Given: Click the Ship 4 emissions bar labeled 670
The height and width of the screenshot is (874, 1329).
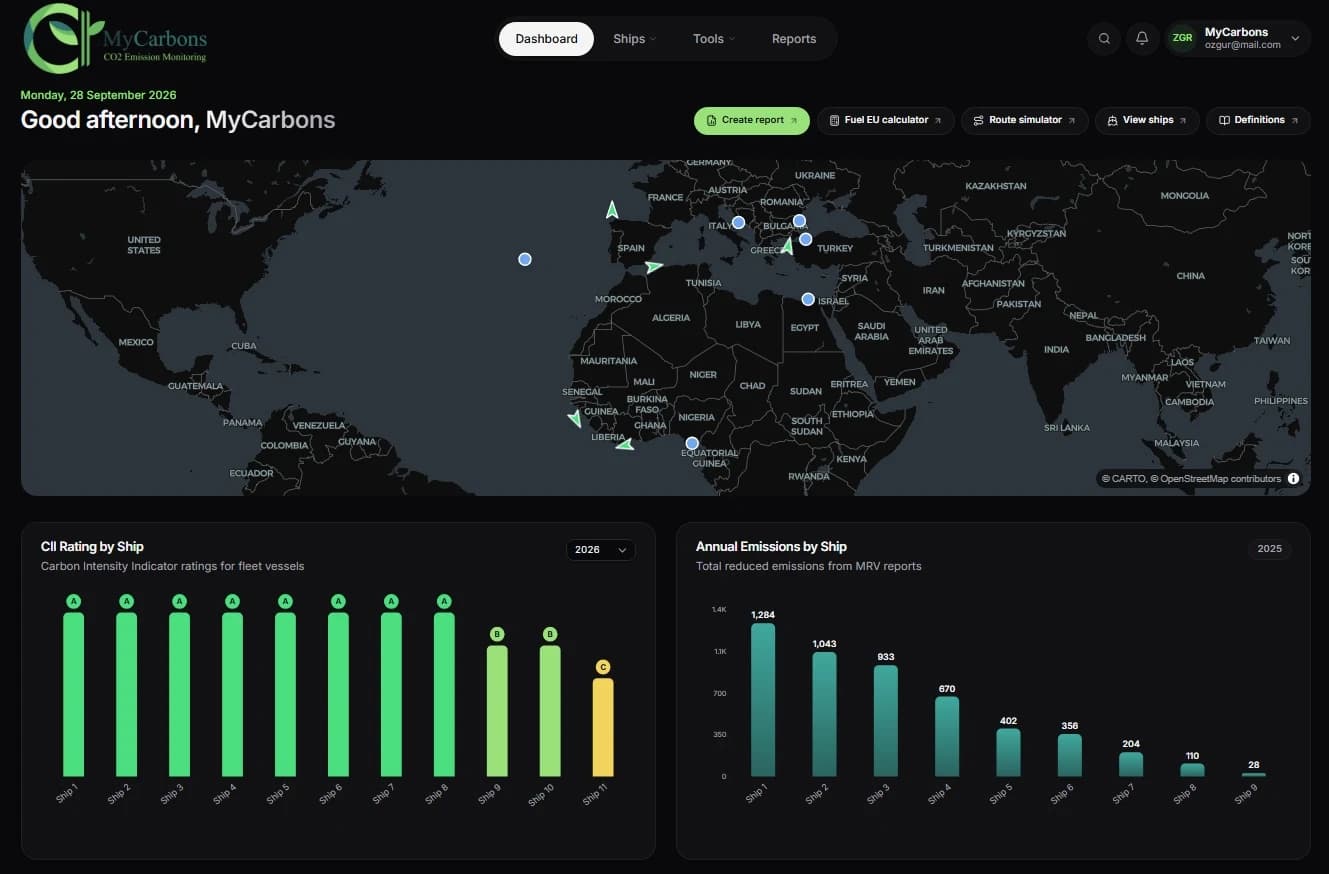Looking at the screenshot, I should (947, 737).
